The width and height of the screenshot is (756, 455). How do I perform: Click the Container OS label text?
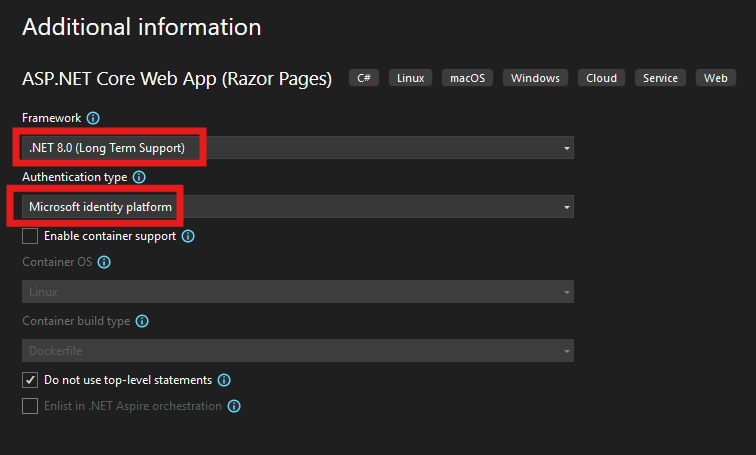(x=57, y=262)
